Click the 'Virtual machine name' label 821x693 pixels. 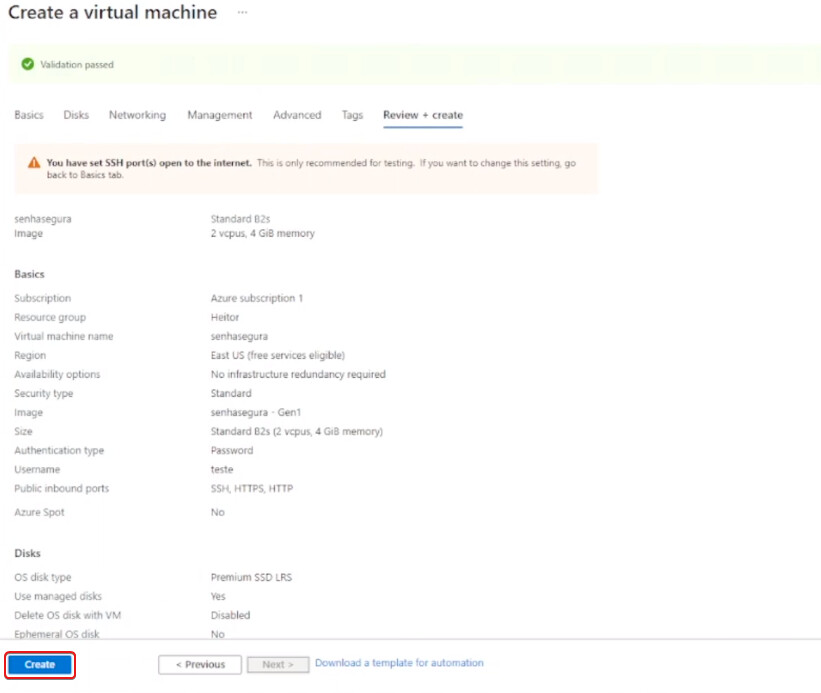tap(63, 336)
